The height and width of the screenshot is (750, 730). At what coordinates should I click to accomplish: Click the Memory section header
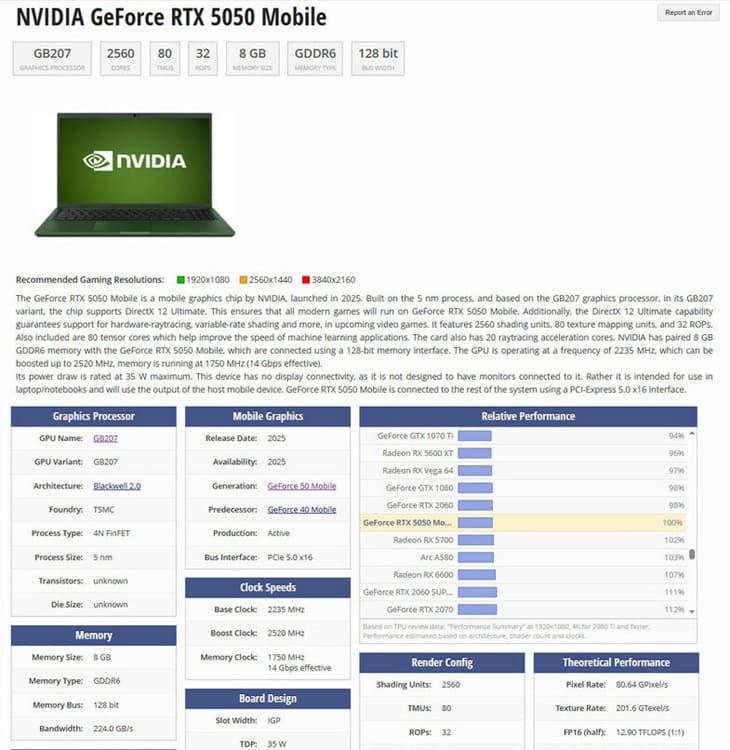[94, 635]
